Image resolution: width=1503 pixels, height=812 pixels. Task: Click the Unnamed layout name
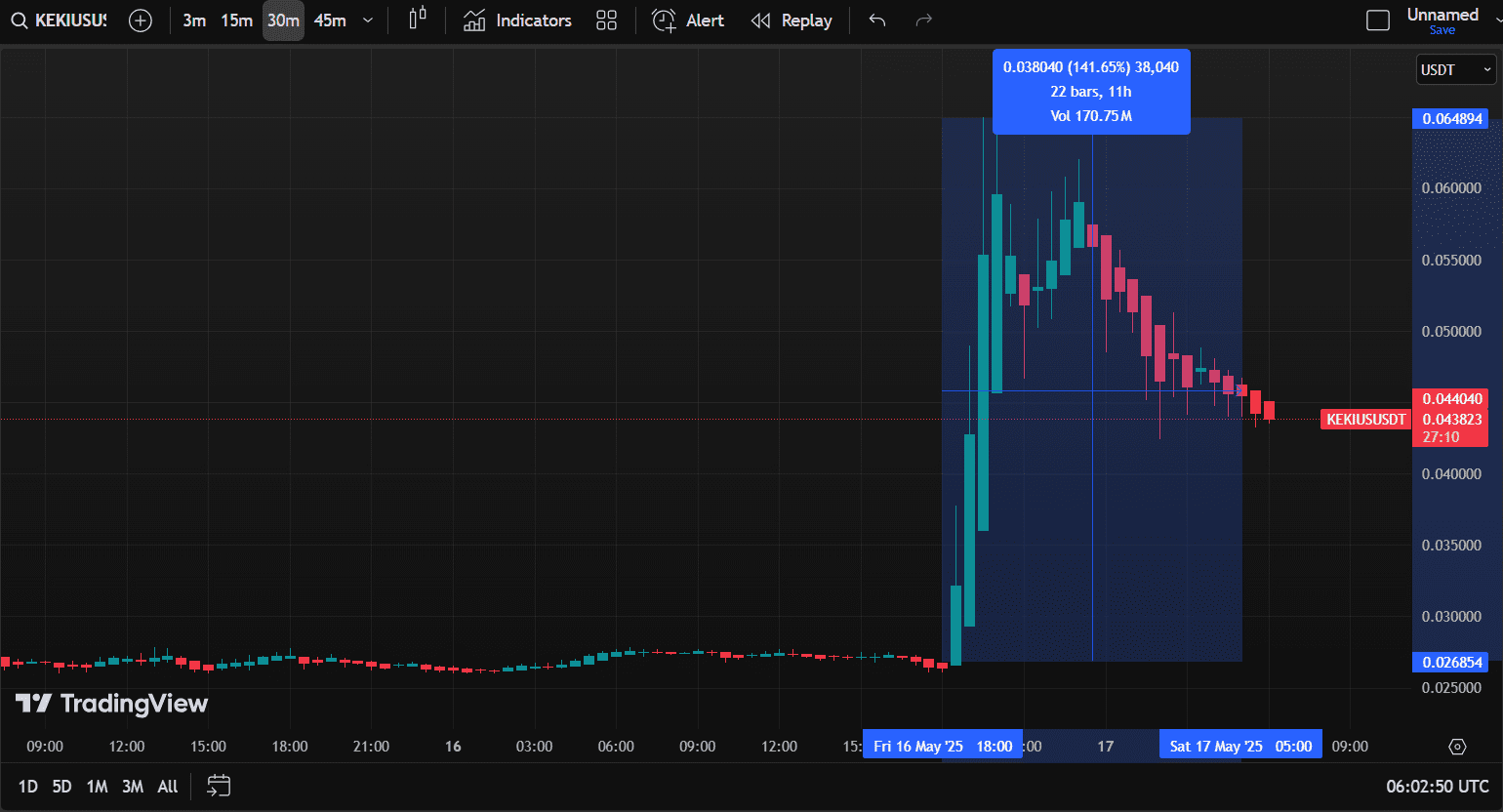[1442, 15]
